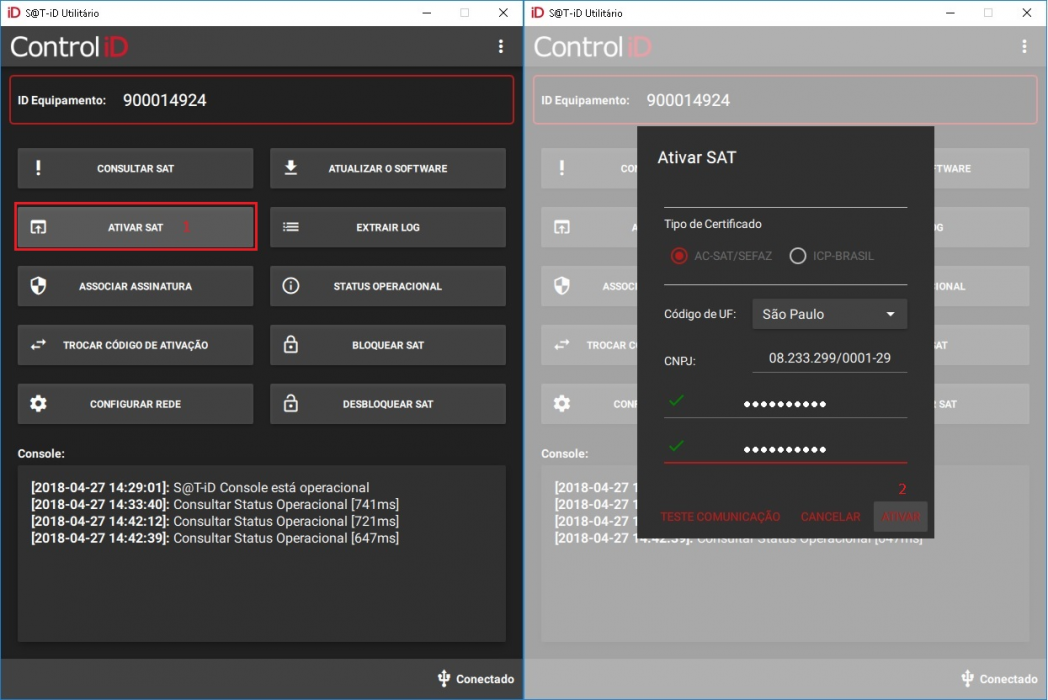Click the gear icon on Configurar Rede, left window
The width and height of the screenshot is (1048, 700).
tap(38, 404)
